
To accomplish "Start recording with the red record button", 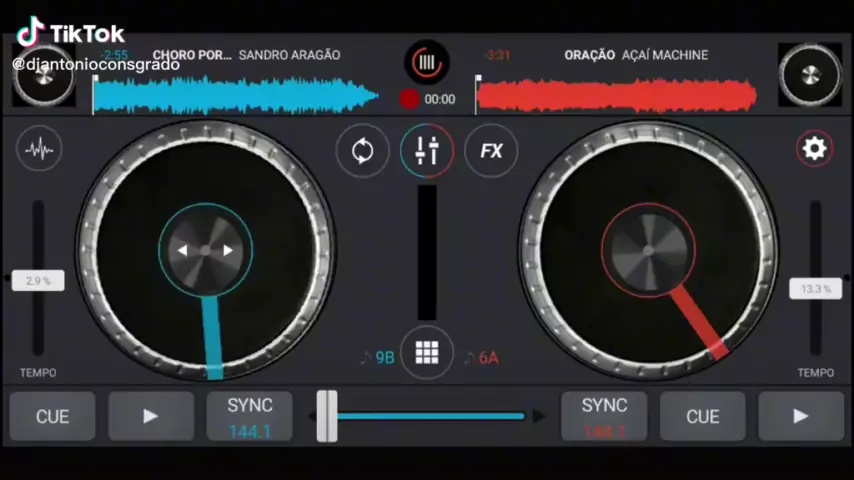I will 409,99.
